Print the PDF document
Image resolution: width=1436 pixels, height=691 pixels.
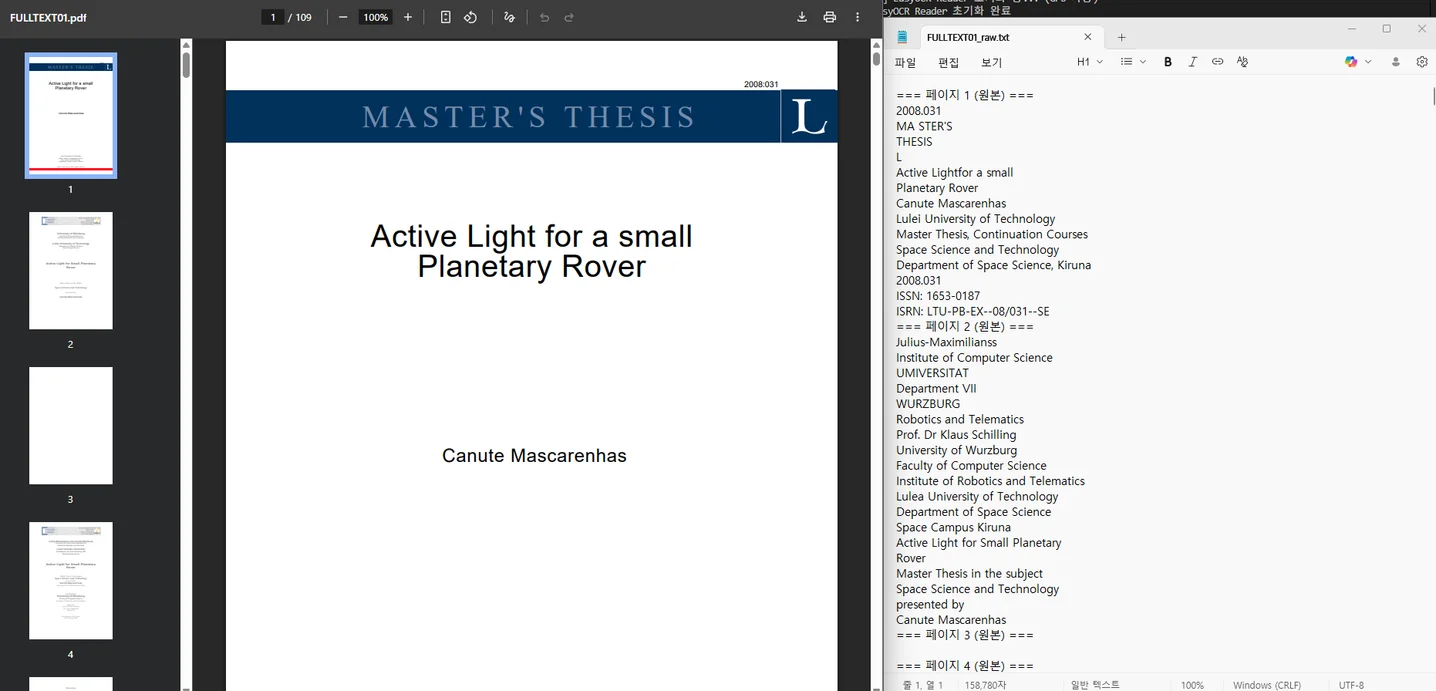829,17
